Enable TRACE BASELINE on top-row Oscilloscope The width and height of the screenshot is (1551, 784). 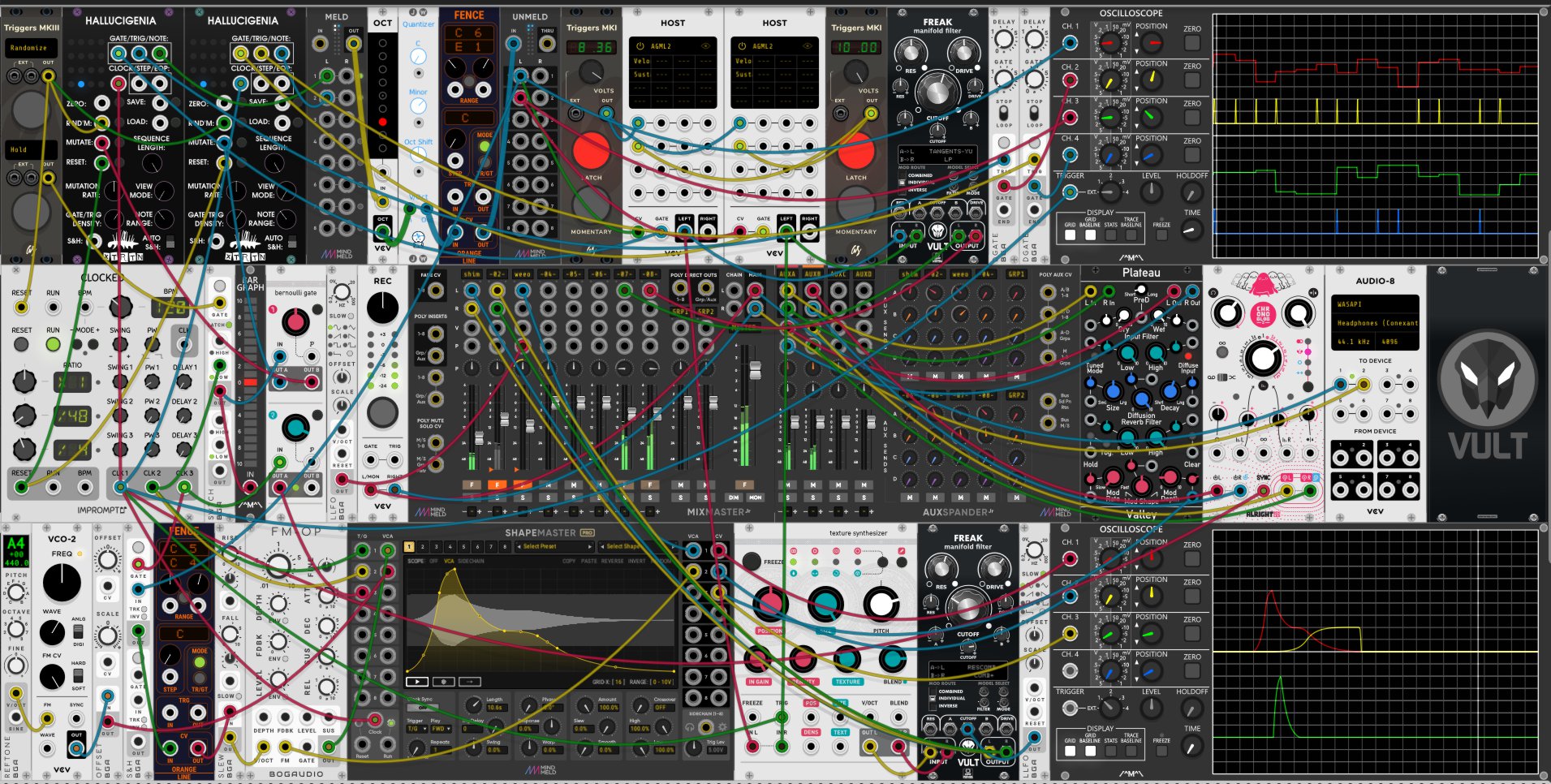(1131, 235)
